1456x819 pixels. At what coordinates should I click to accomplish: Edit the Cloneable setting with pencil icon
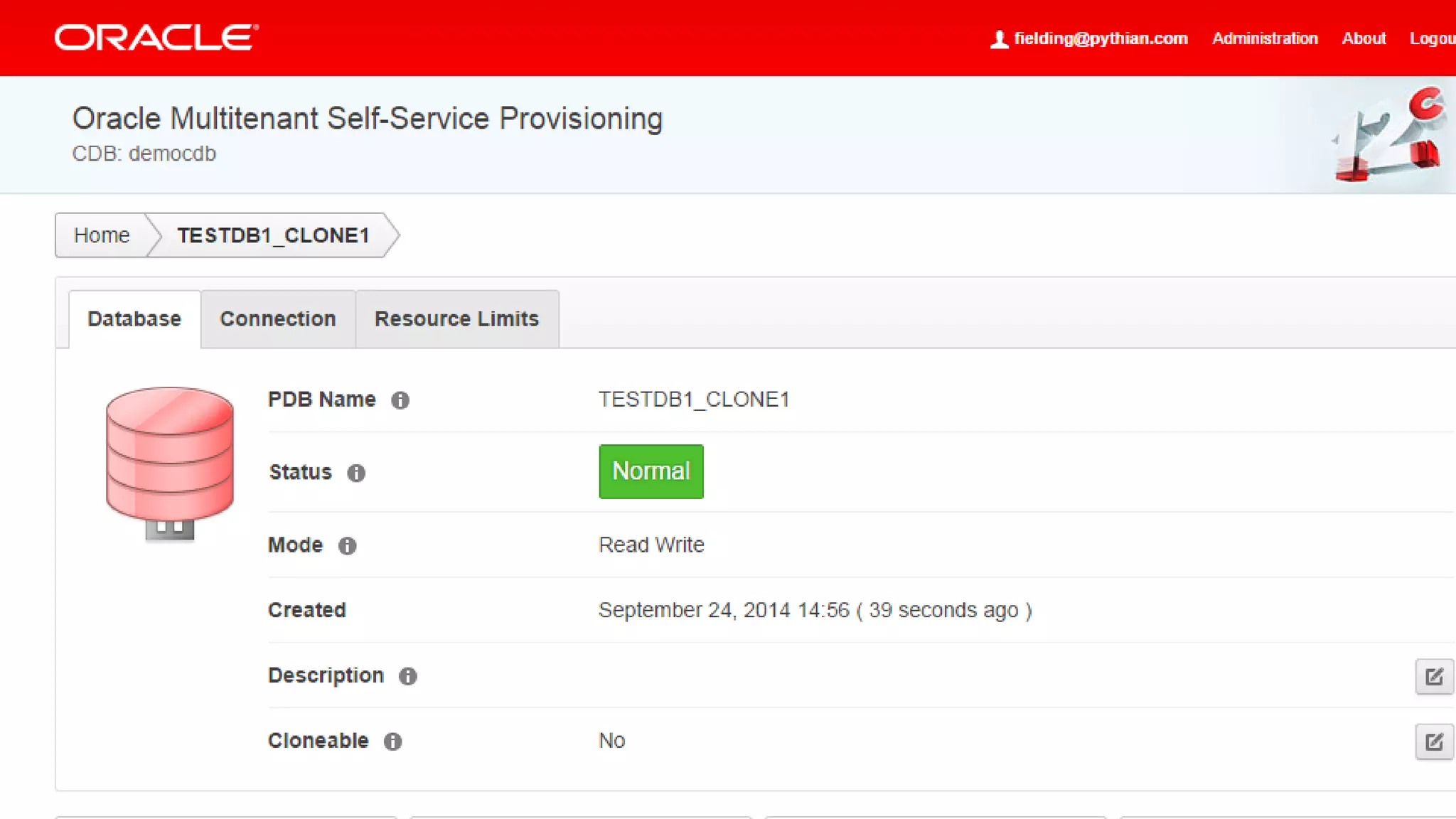(x=1433, y=742)
